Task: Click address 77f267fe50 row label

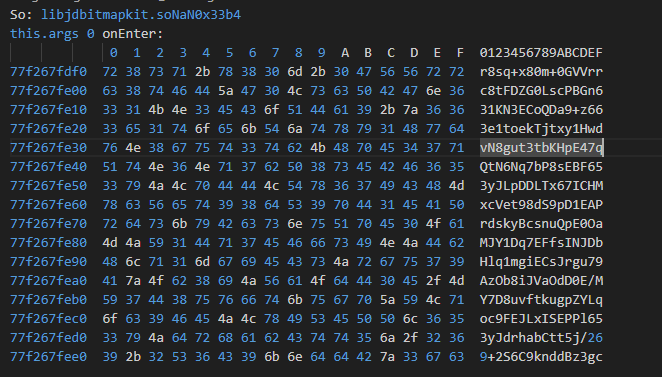Action: pyautogui.click(x=49, y=186)
